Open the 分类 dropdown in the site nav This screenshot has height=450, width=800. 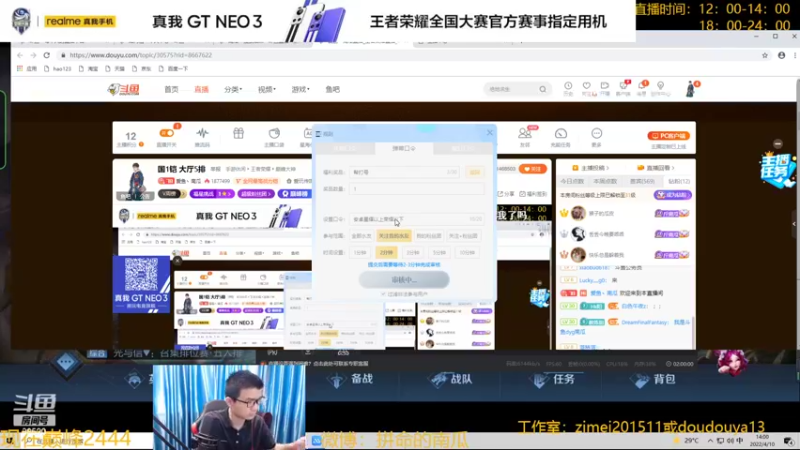click(233, 89)
